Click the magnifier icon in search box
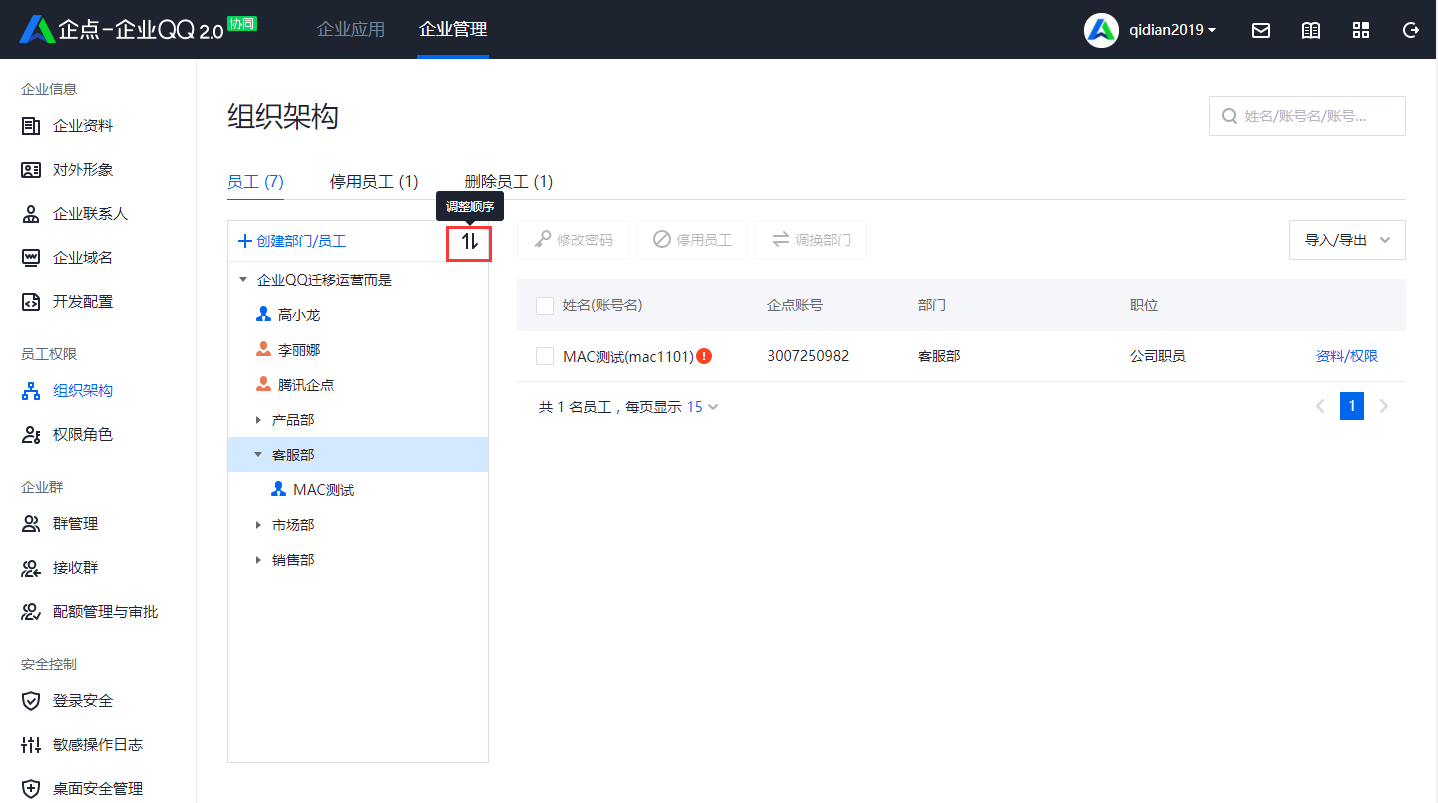The image size is (1438, 803). tap(1229, 116)
